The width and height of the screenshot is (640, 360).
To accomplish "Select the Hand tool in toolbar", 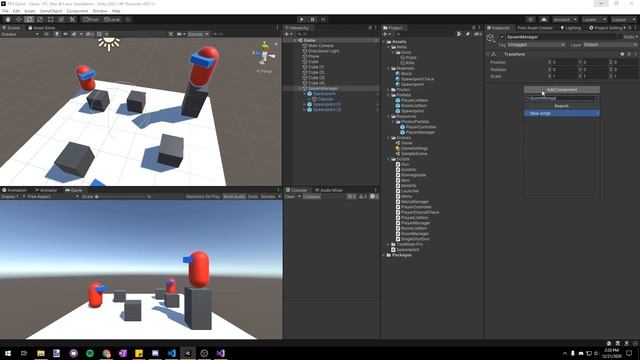I will pyautogui.click(x=8, y=19).
